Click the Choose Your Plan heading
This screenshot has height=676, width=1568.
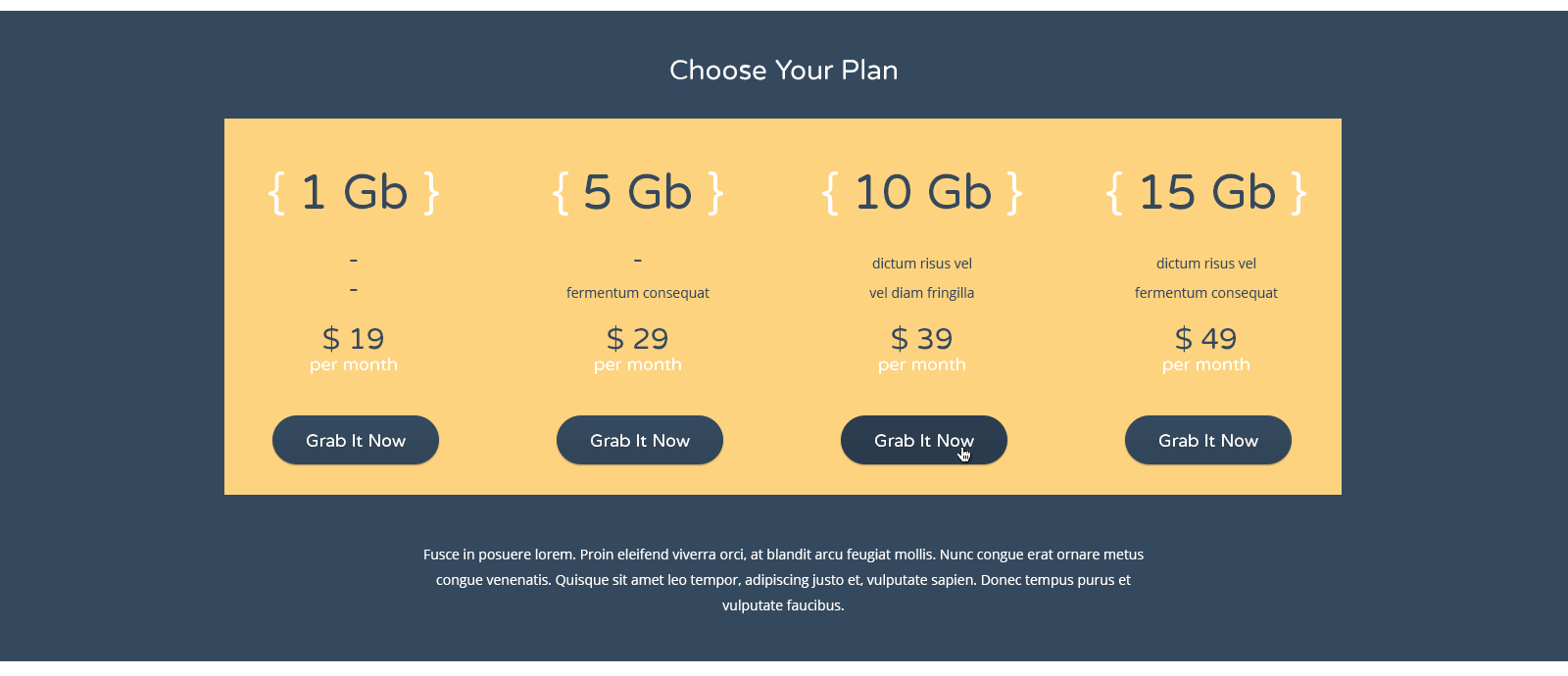click(784, 71)
